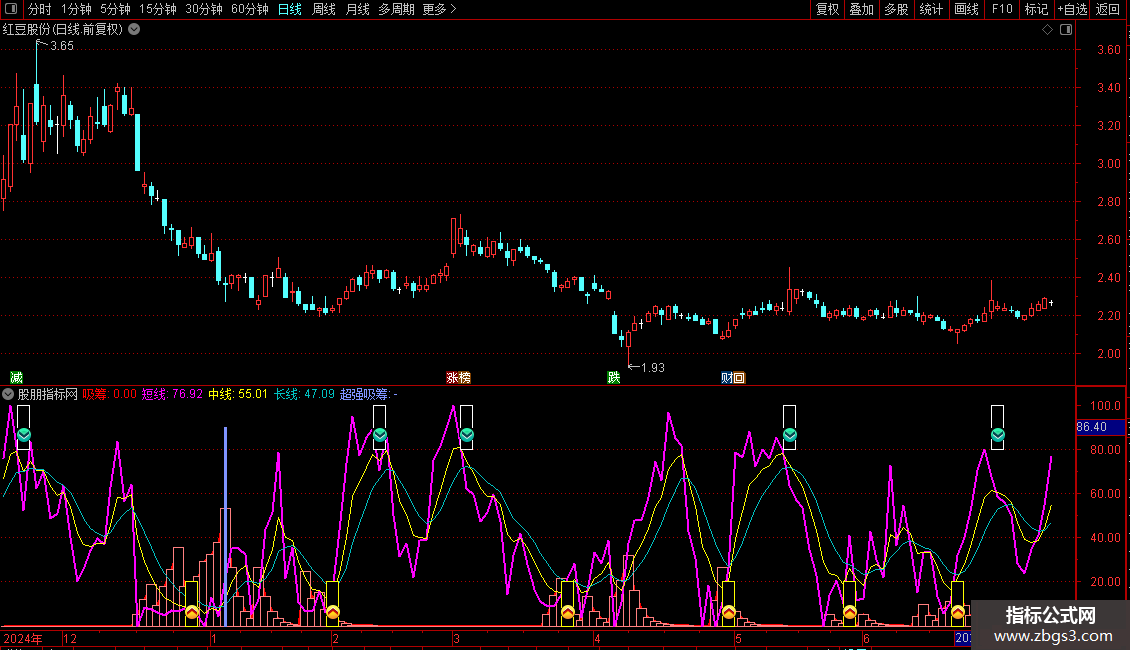
Task: Select the 15分钟 period tab
Action: pos(157,9)
